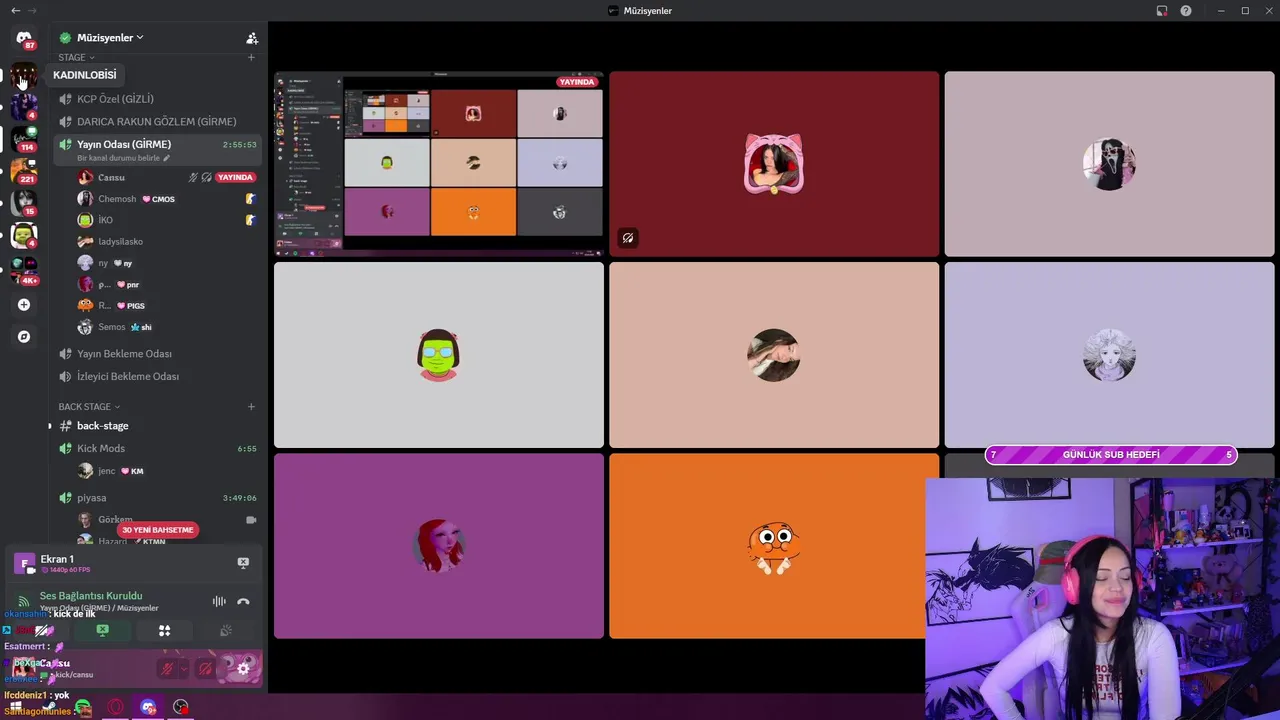Select user Chemosh in voice list
The height and width of the screenshot is (720, 1280).
point(166,199)
